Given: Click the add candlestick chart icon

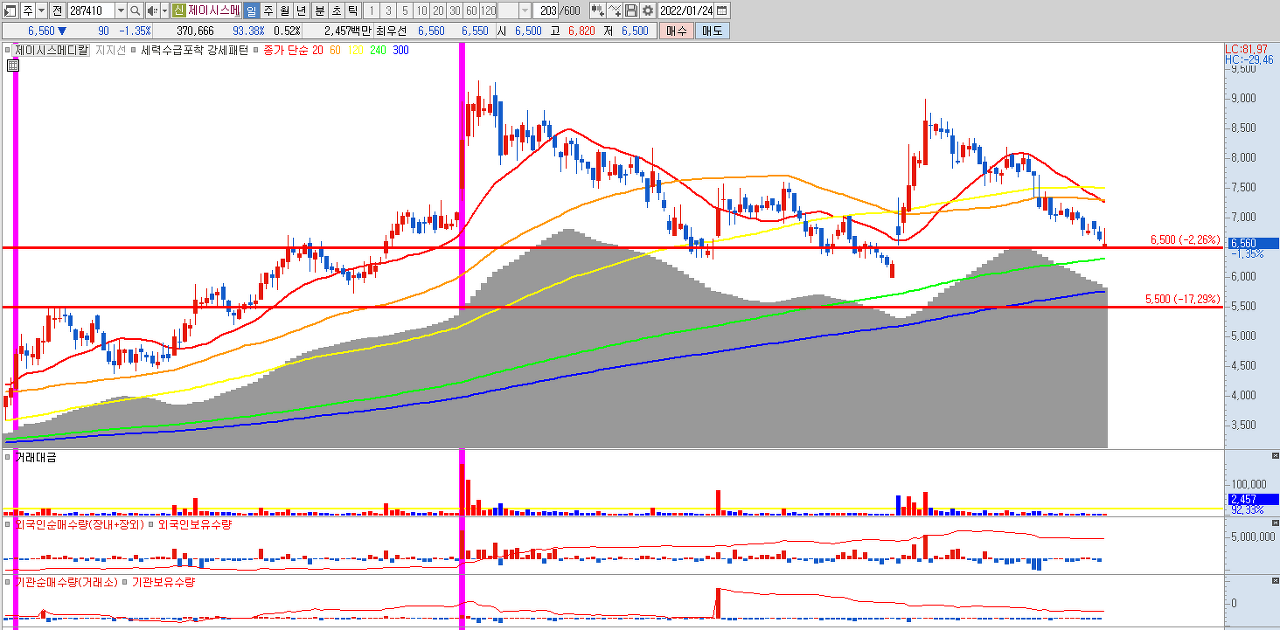Looking at the screenshot, I should (598, 11).
